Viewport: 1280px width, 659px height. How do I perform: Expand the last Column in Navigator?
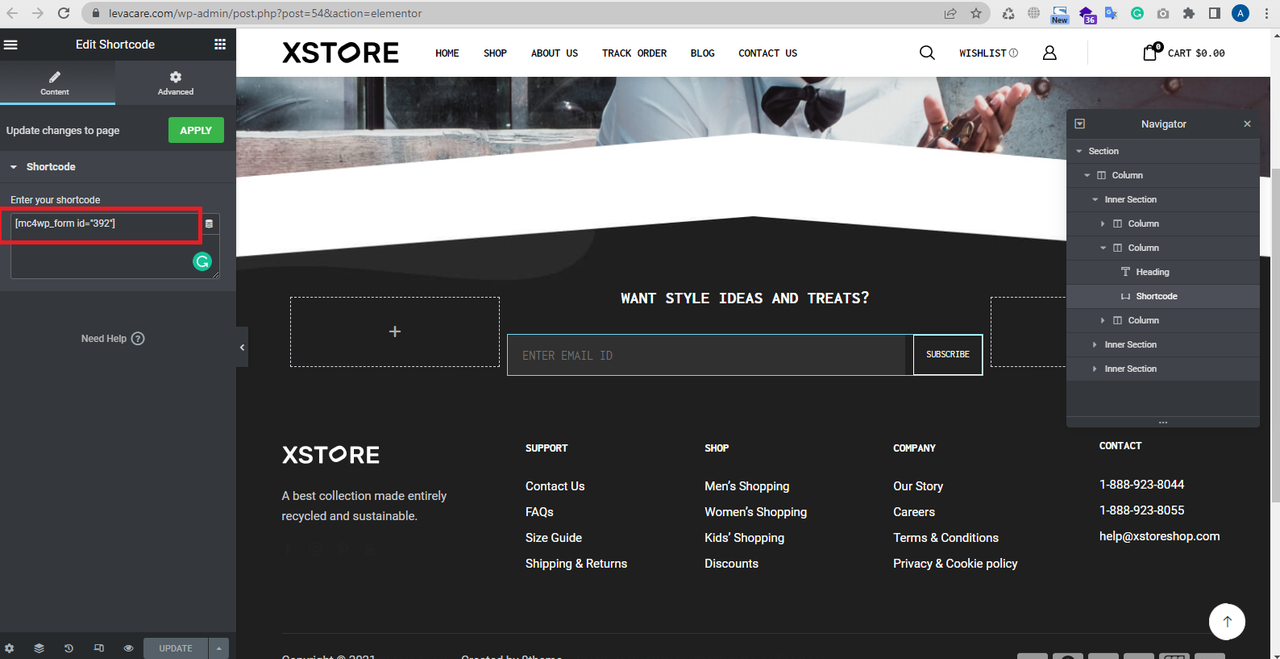tap(1103, 321)
